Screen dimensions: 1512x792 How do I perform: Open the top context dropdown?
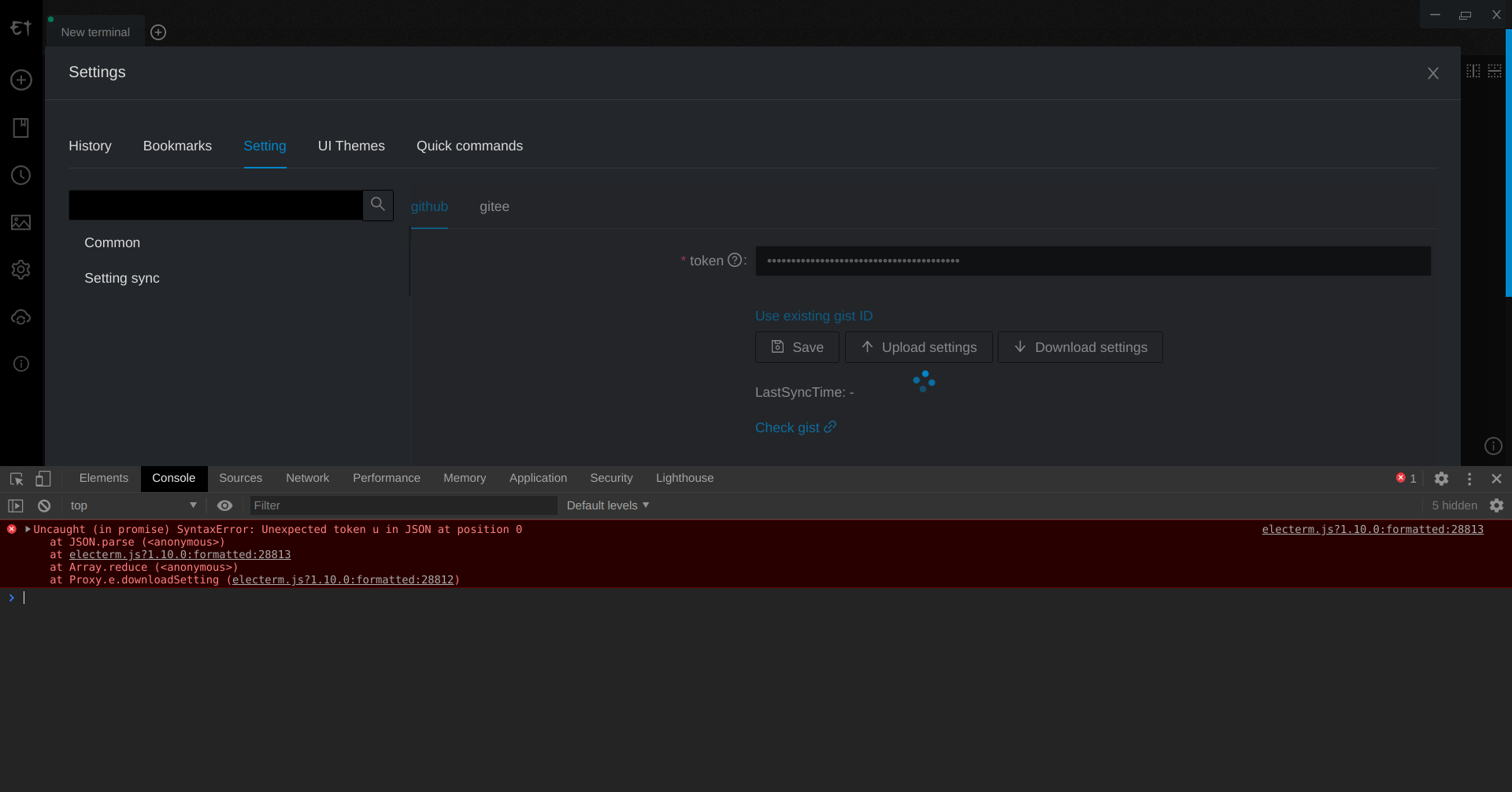click(x=134, y=505)
